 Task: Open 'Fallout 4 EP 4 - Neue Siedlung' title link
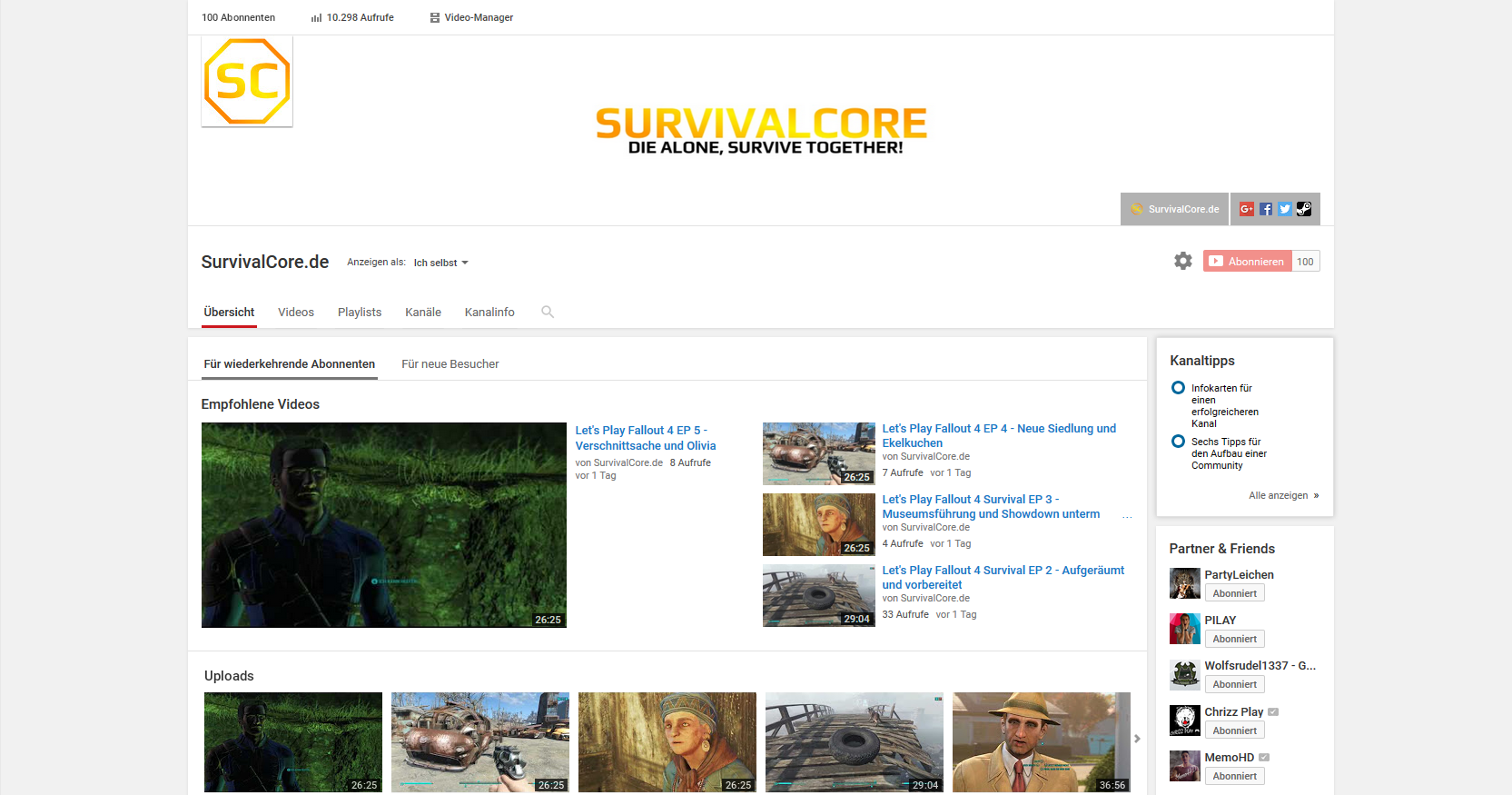[x=999, y=435]
